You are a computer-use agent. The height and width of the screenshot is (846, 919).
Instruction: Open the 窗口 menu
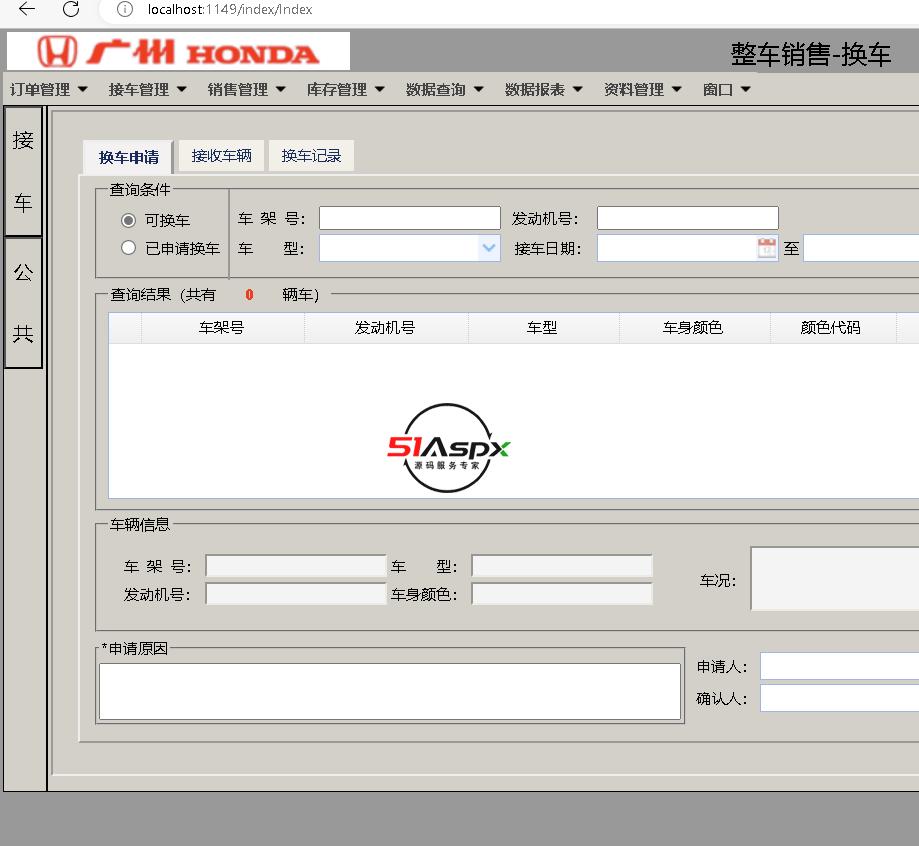pyautogui.click(x=727, y=89)
